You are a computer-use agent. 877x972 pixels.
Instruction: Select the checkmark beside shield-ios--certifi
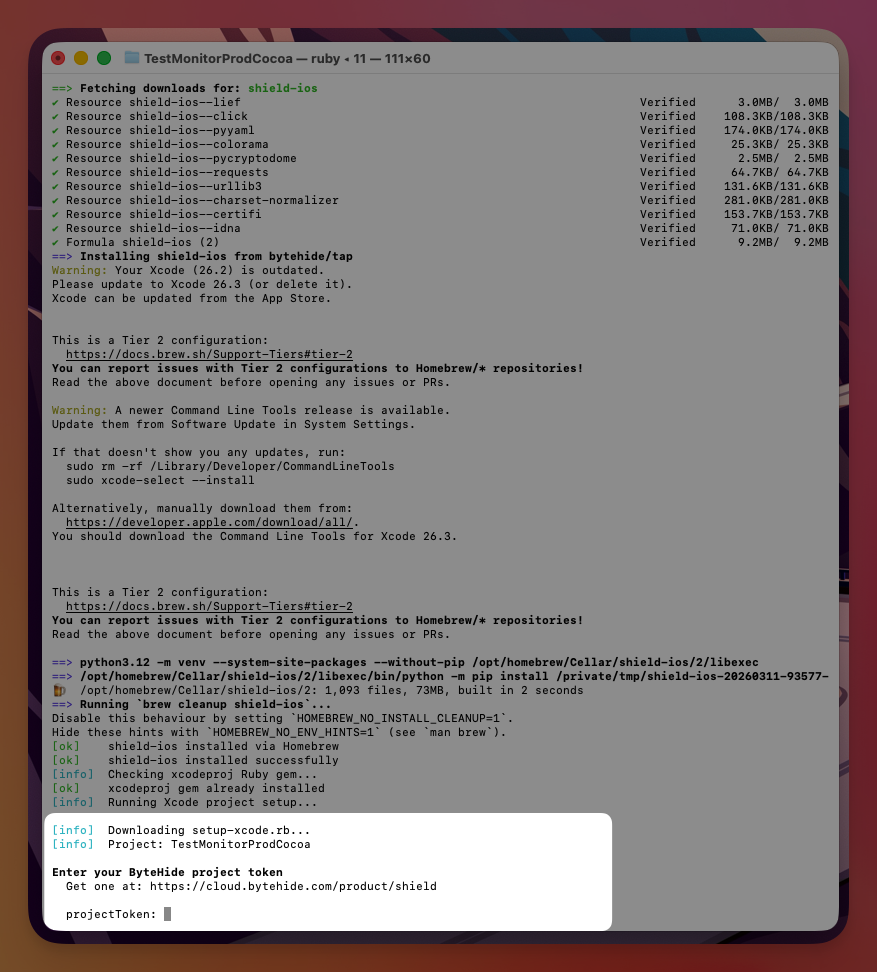click(x=55, y=214)
